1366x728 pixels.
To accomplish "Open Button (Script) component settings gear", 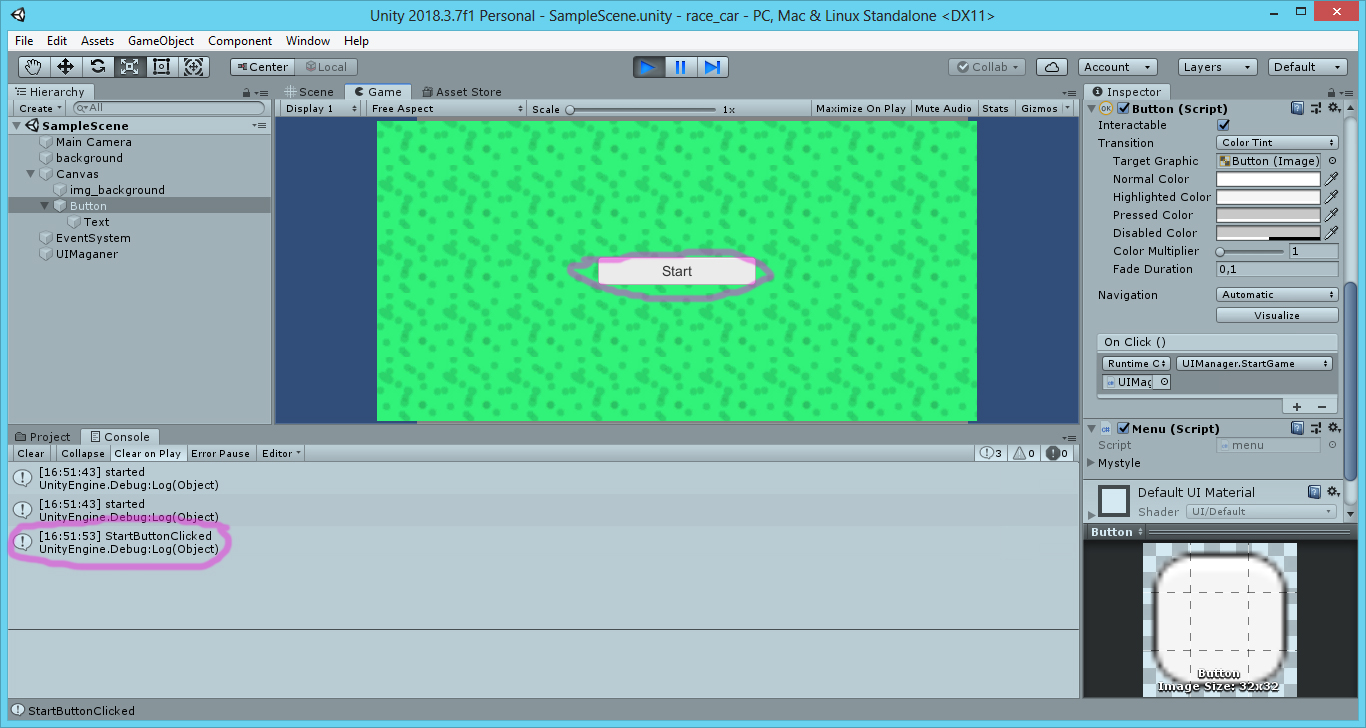I will click(1333, 108).
